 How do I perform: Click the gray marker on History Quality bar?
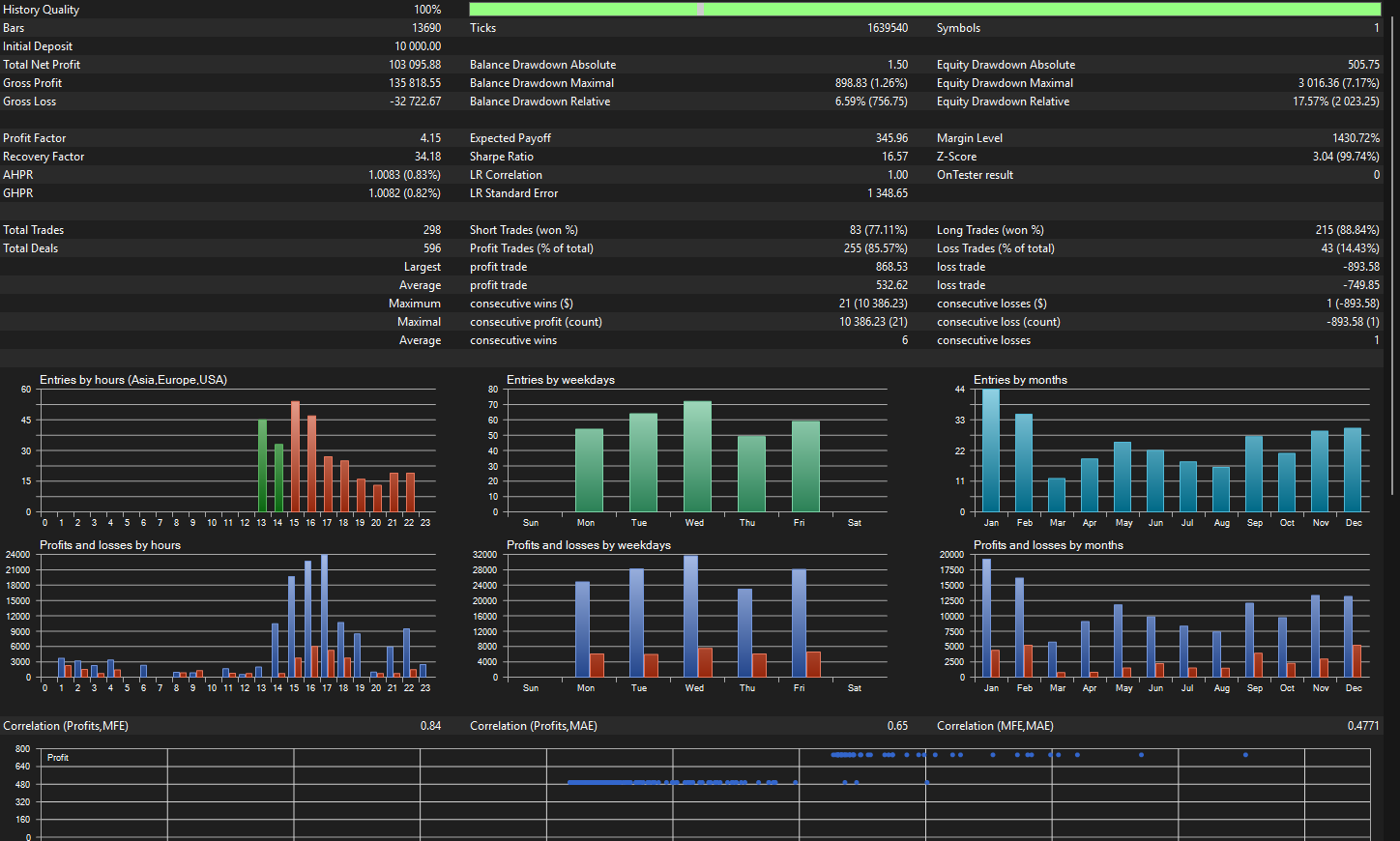pyautogui.click(x=700, y=10)
